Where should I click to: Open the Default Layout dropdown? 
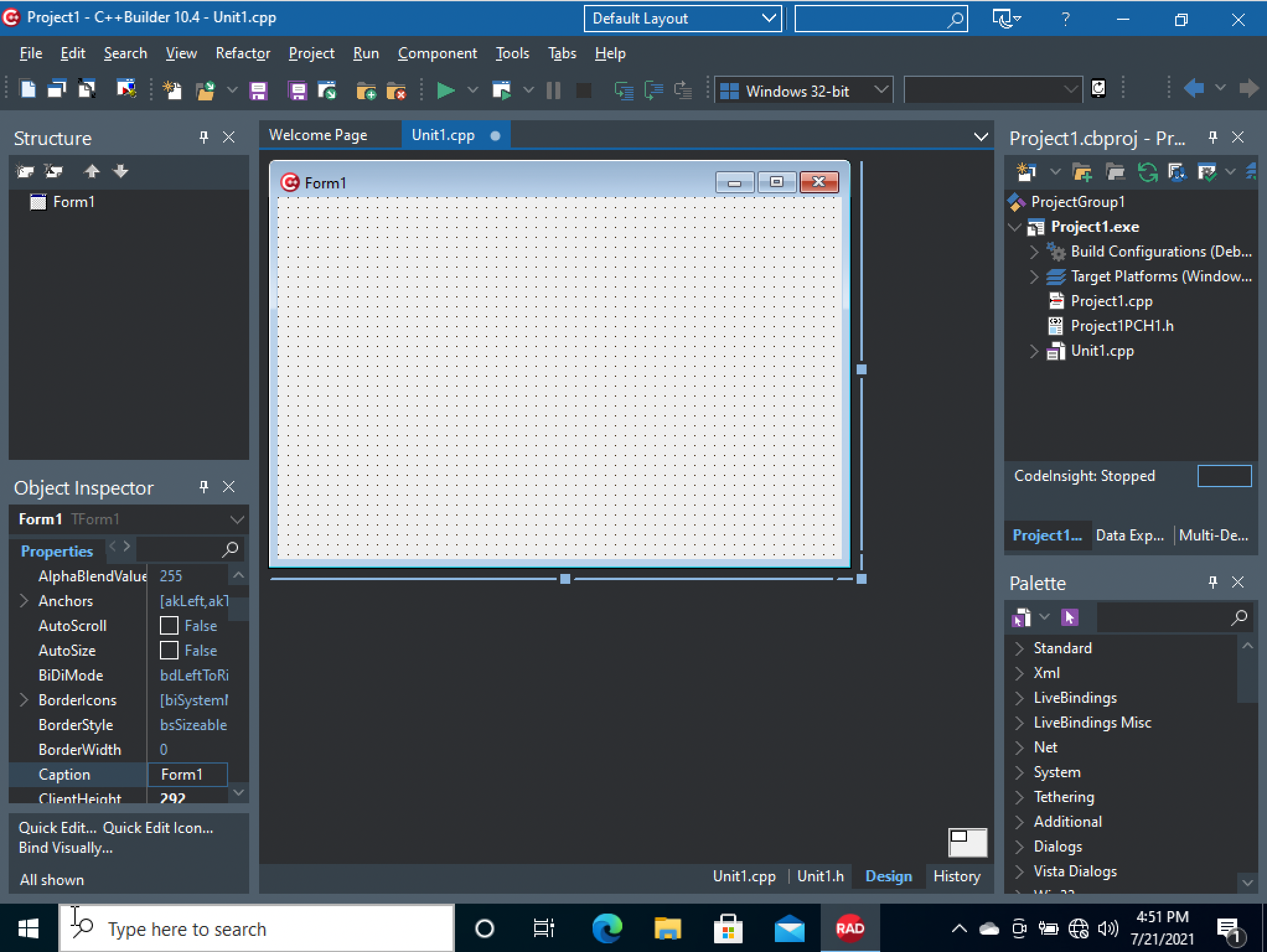point(682,19)
